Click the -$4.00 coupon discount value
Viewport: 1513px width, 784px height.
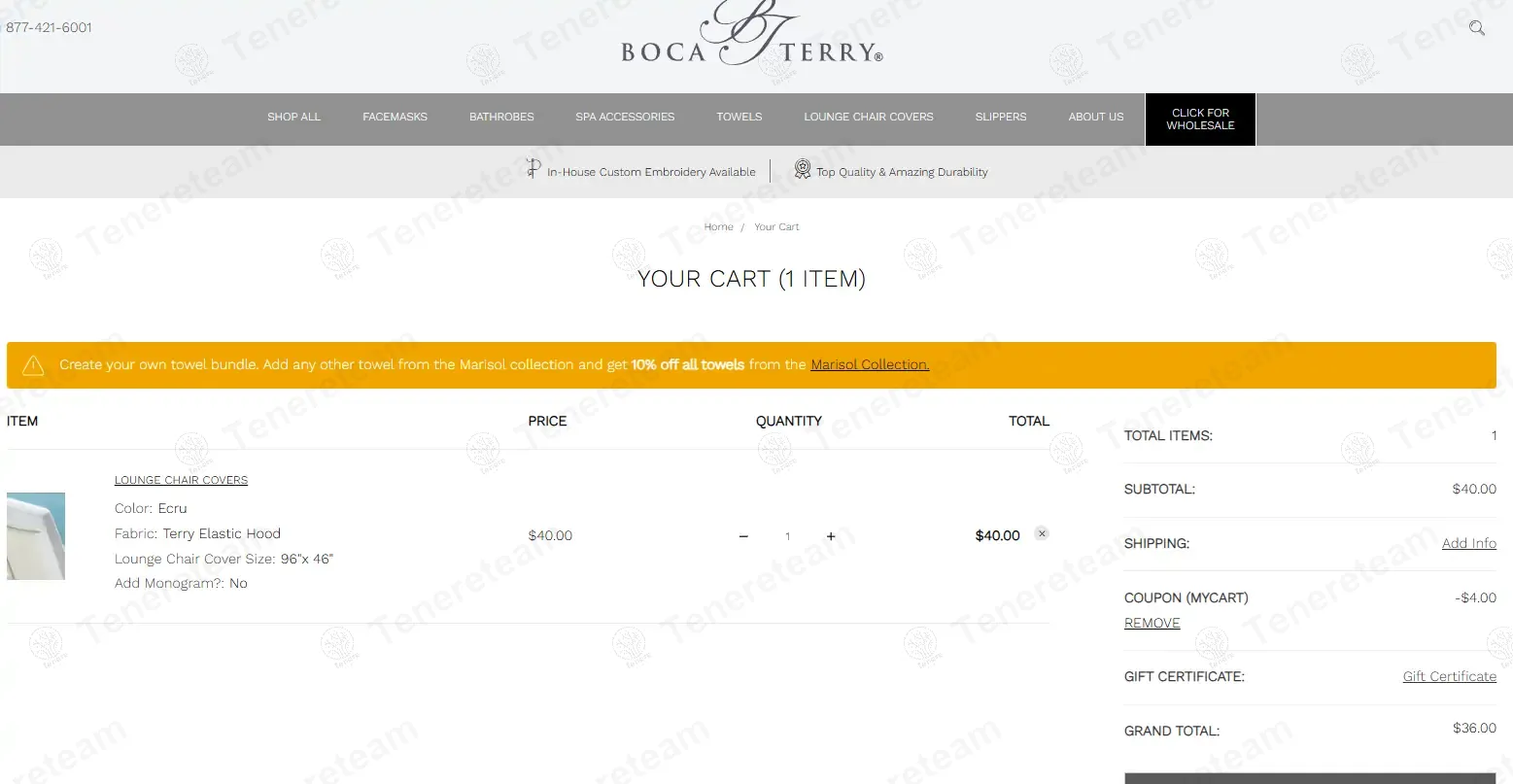click(1475, 597)
